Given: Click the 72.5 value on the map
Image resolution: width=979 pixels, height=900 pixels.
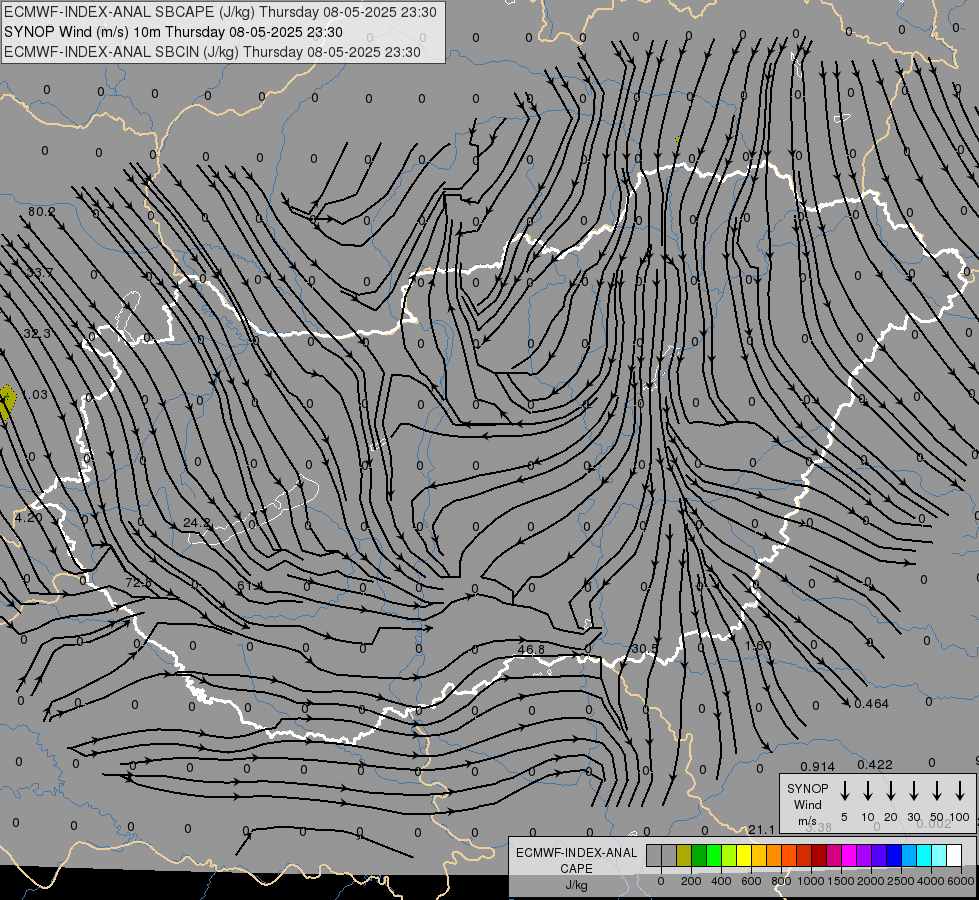Looking at the screenshot, I should (139, 583).
